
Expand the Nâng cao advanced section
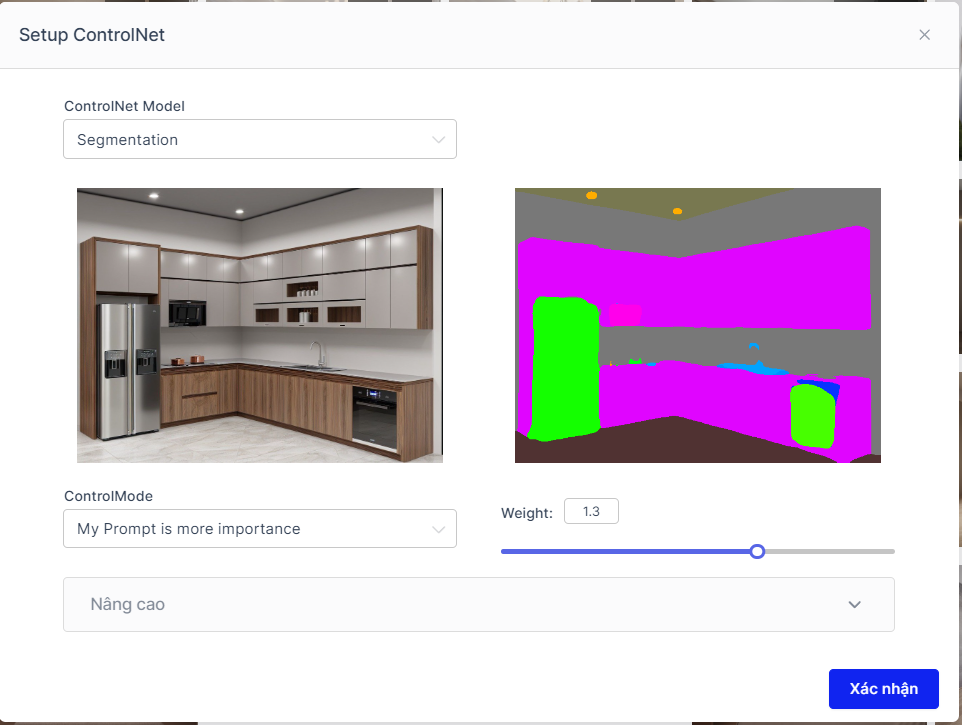(478, 604)
